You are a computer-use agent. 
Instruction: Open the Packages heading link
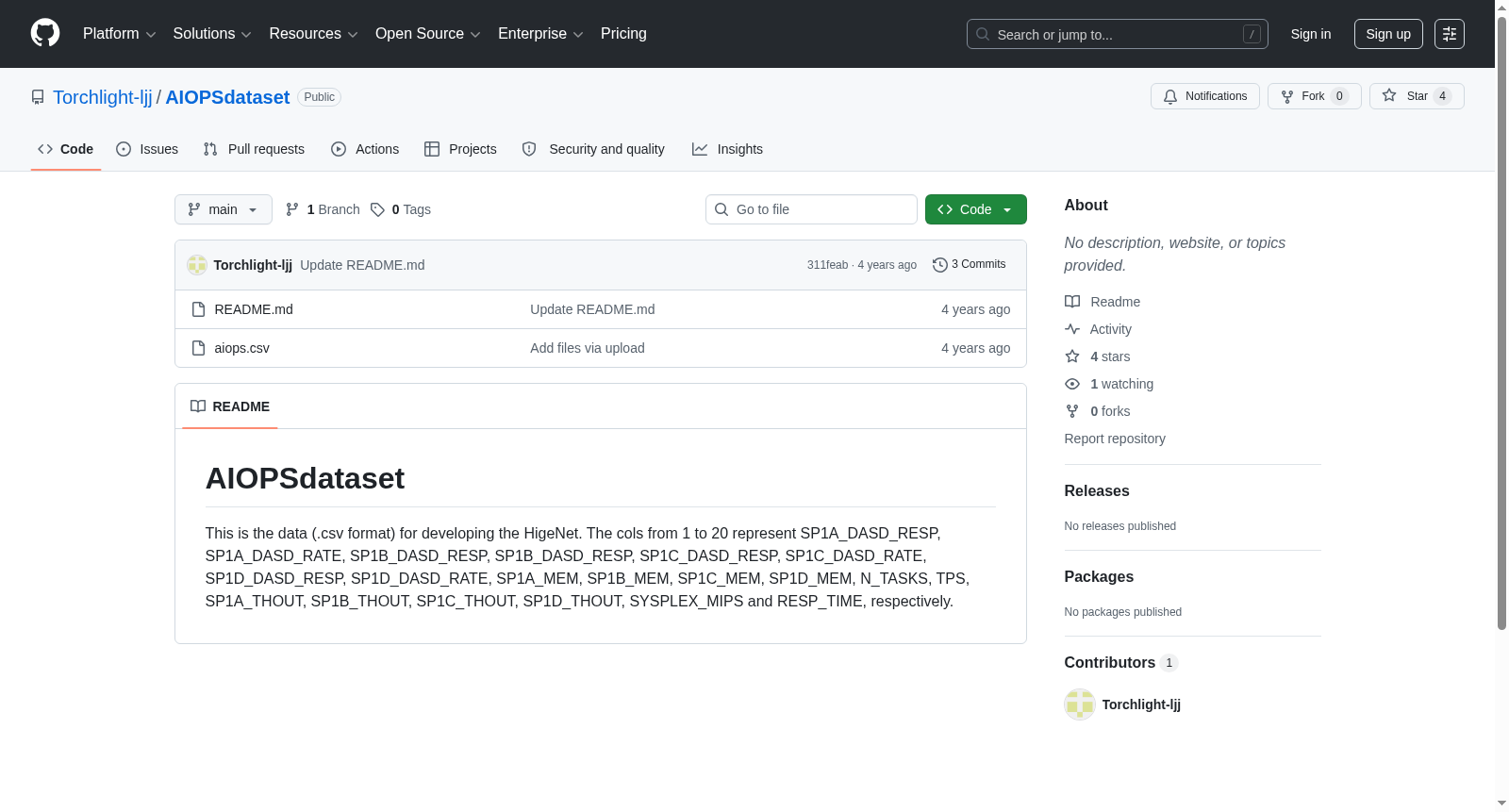(x=1099, y=576)
